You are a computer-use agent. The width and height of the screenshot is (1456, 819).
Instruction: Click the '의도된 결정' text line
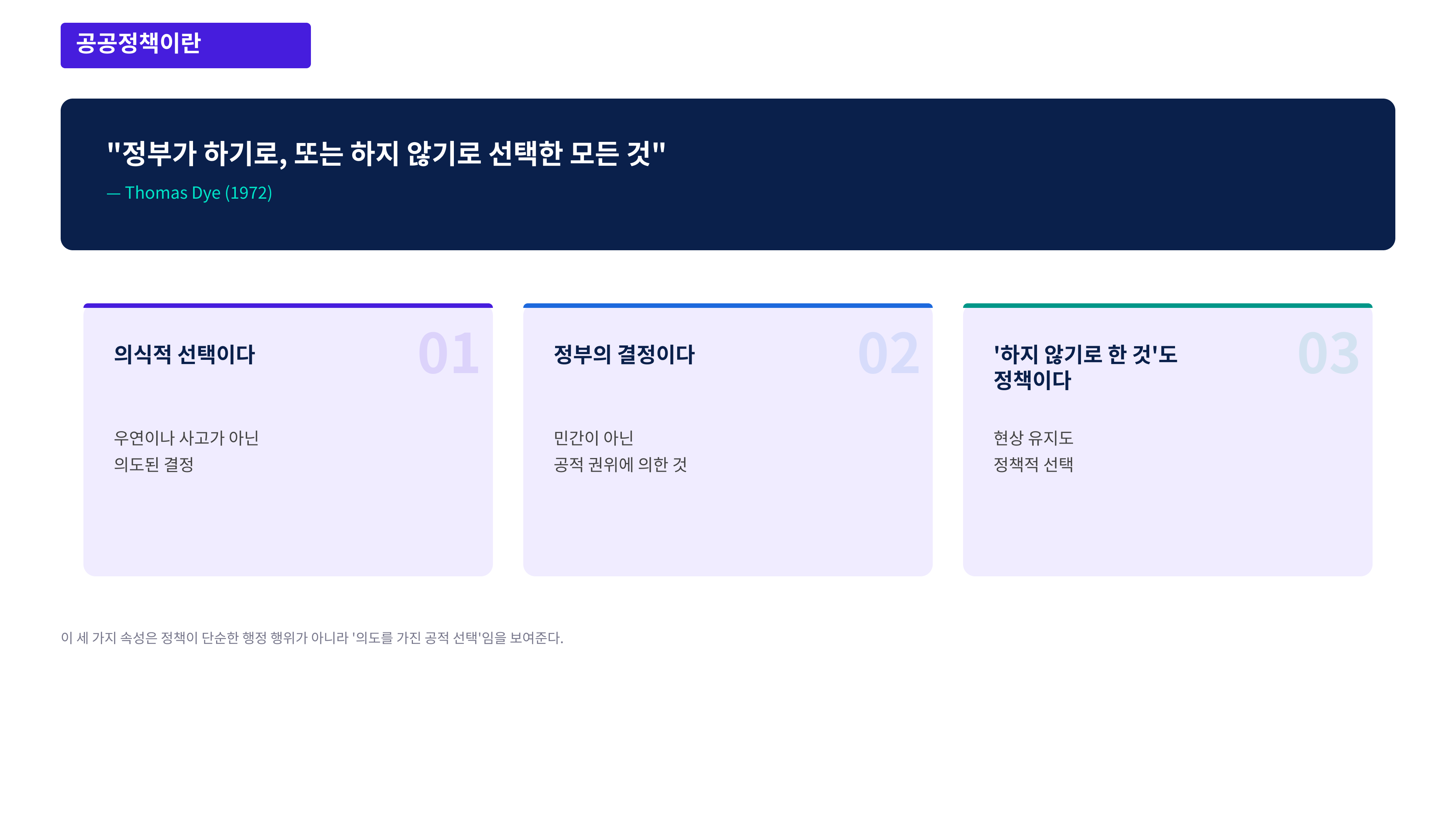(x=154, y=464)
